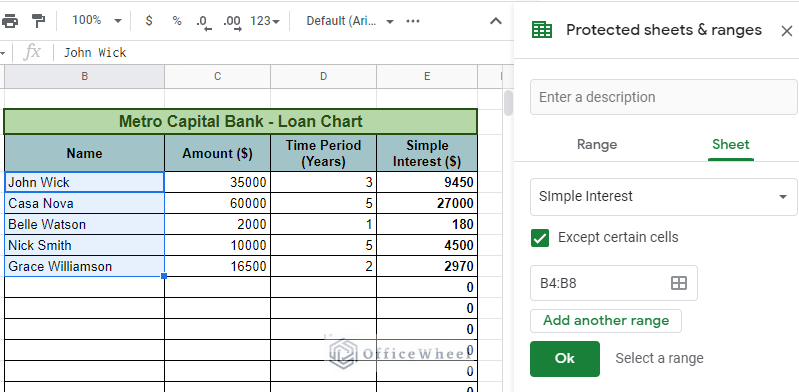
Task: Switch to the Range tab
Action: coord(597,145)
